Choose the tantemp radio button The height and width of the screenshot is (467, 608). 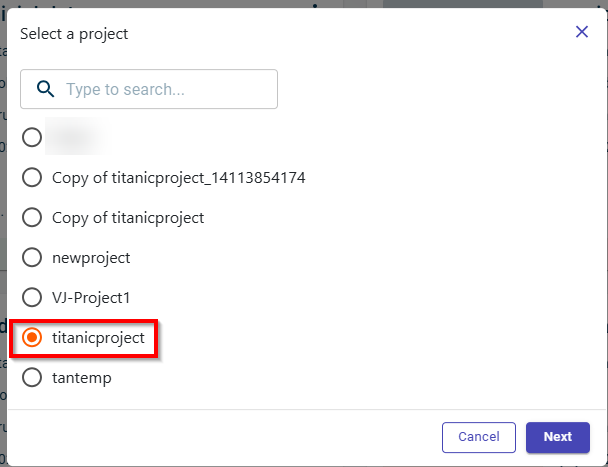tap(32, 377)
